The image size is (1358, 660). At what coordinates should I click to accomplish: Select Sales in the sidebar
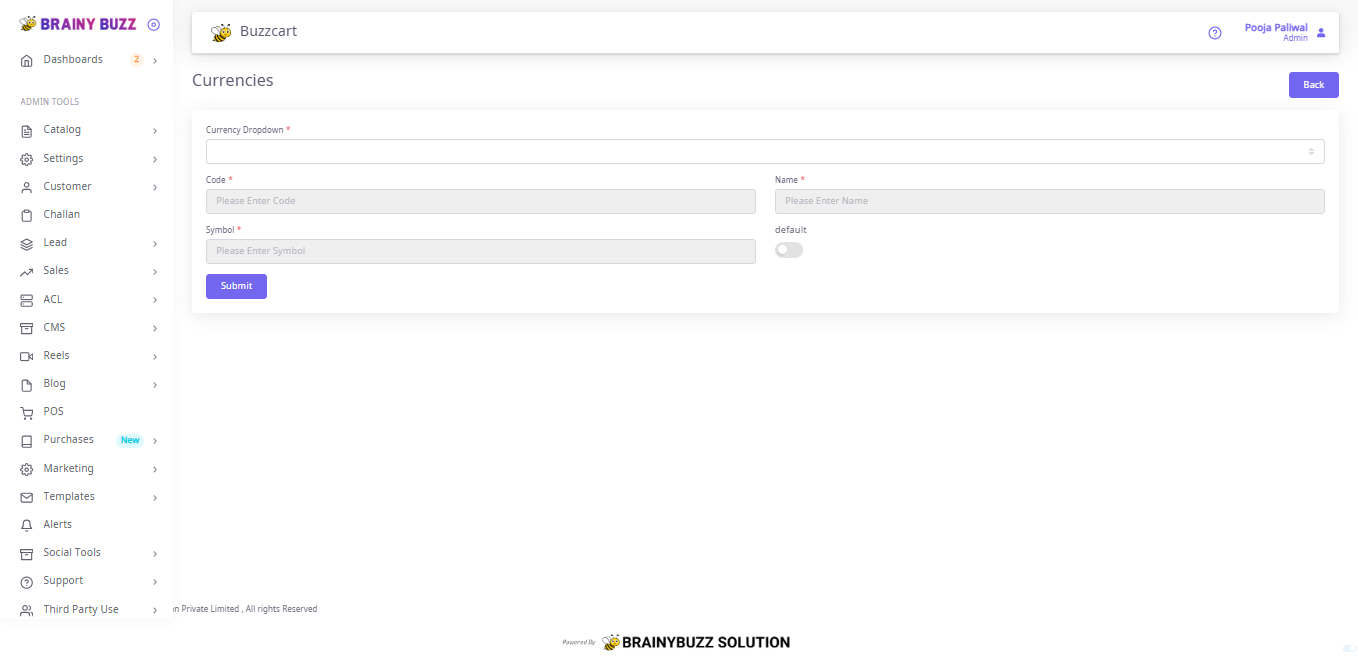pyautogui.click(x=56, y=271)
